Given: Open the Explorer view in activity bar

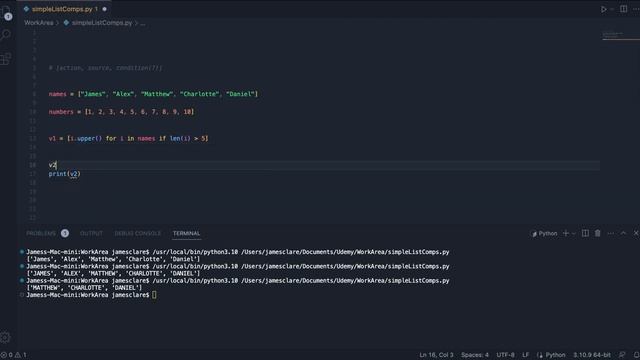Looking at the screenshot, I should pyautogui.click(x=6, y=12).
